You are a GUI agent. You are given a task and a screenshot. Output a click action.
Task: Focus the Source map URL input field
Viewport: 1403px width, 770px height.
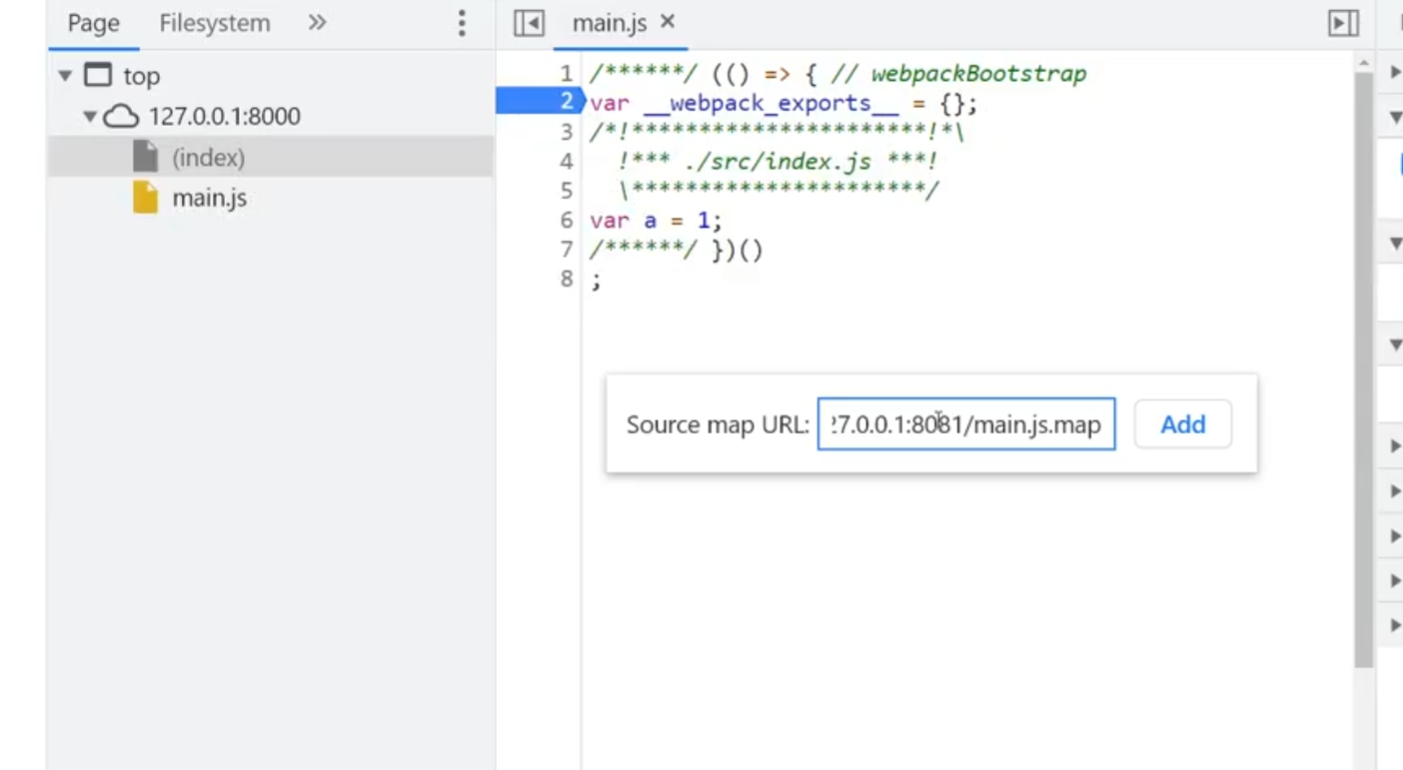pos(965,424)
